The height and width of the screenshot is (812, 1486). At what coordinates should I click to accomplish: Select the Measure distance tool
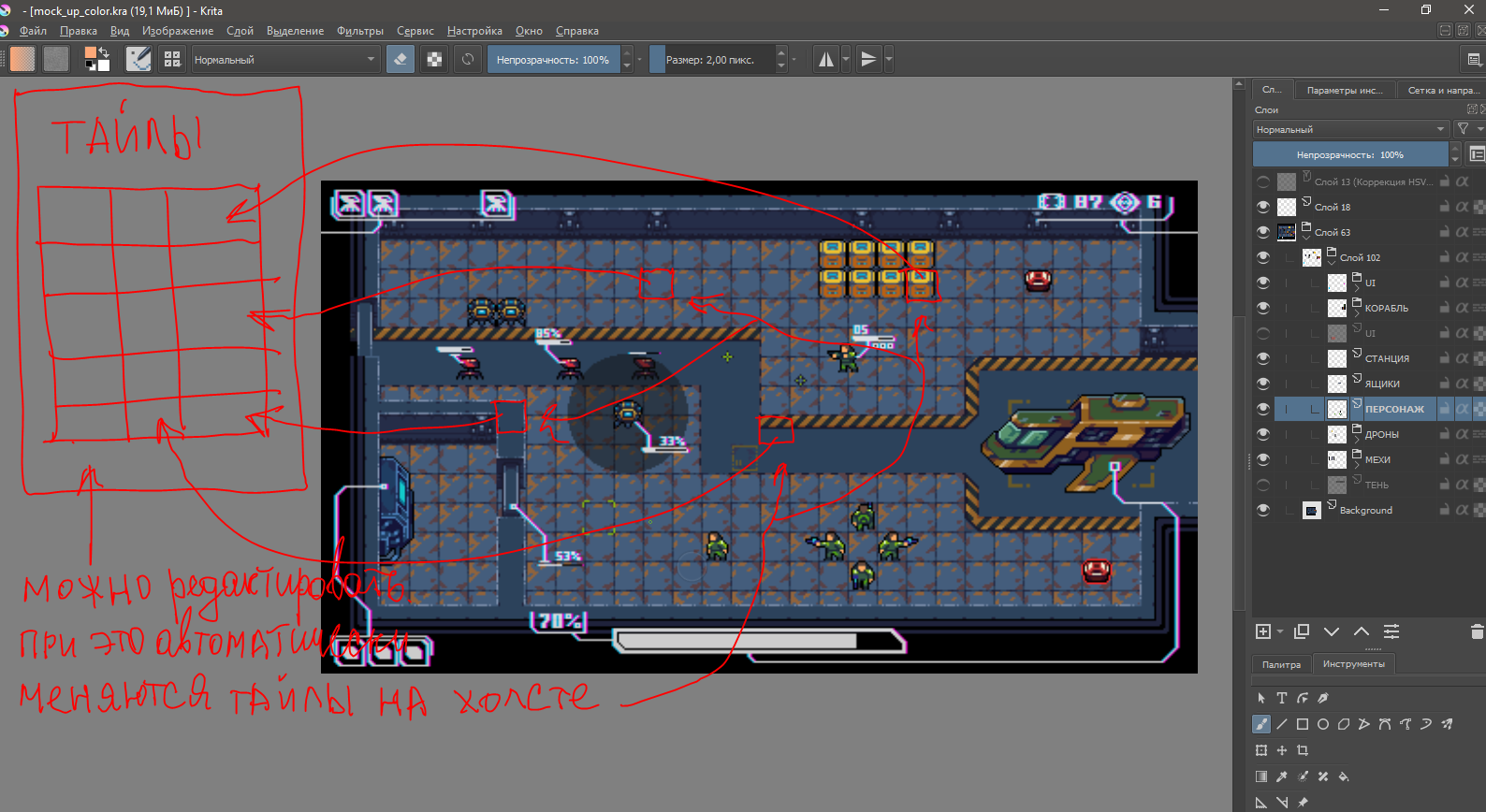pyautogui.click(x=1282, y=803)
